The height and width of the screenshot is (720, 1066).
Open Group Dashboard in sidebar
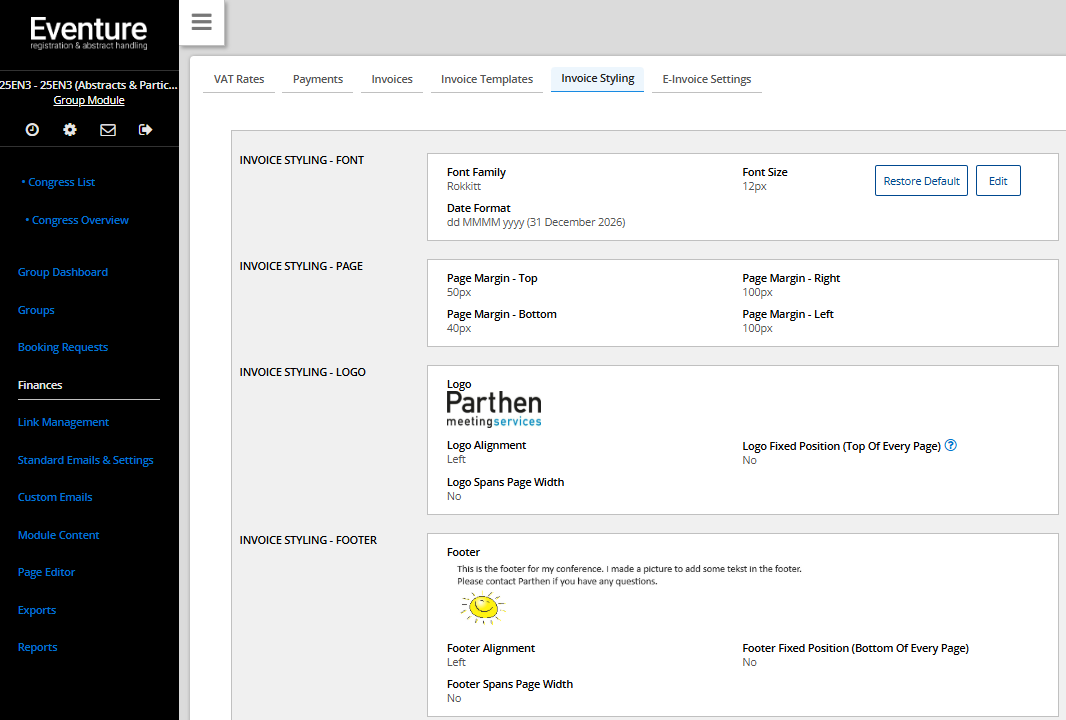pyautogui.click(x=63, y=272)
